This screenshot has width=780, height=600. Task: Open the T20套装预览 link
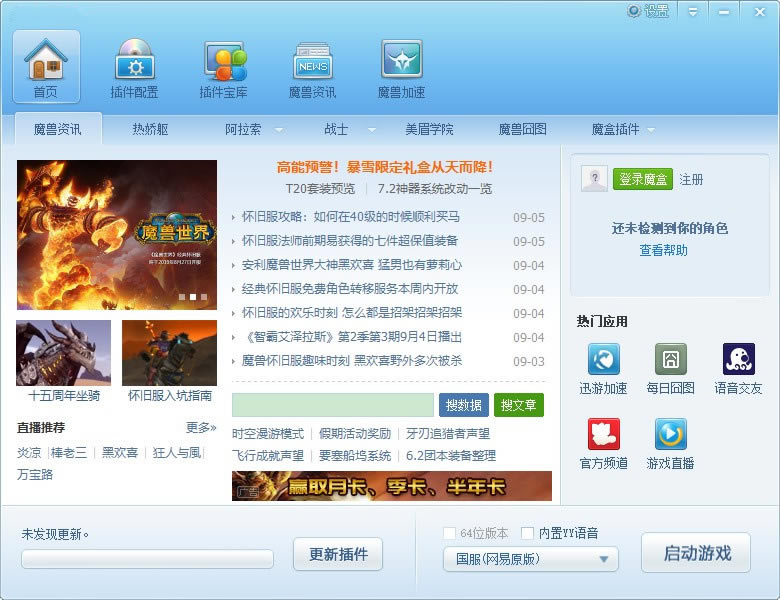[x=320, y=189]
